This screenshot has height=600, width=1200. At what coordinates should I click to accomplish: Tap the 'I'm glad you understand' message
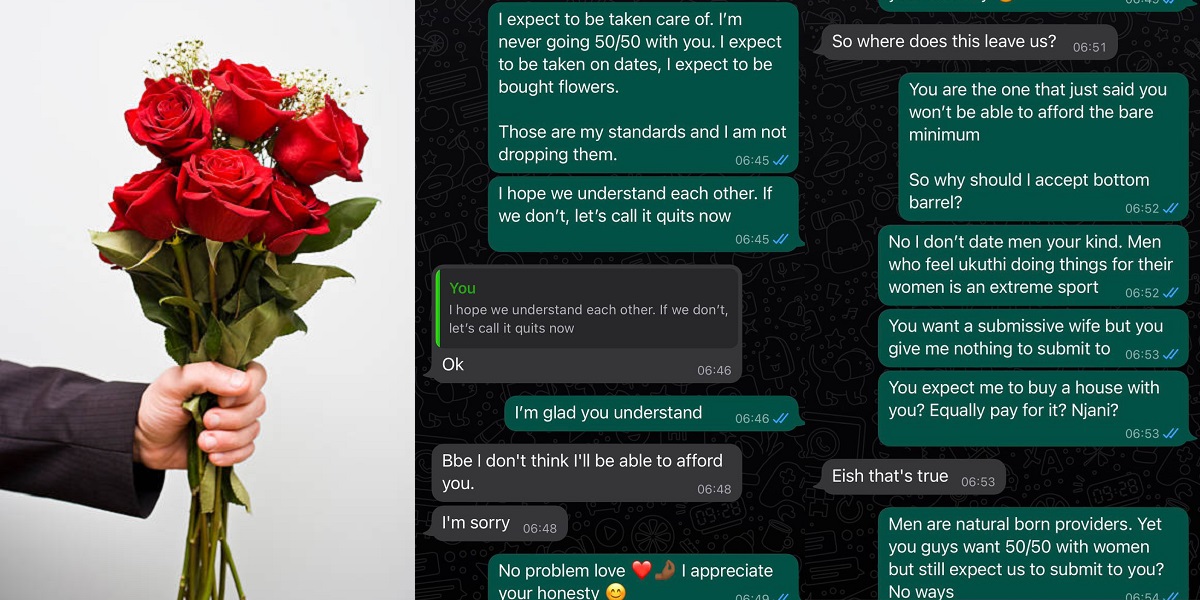[x=653, y=413]
